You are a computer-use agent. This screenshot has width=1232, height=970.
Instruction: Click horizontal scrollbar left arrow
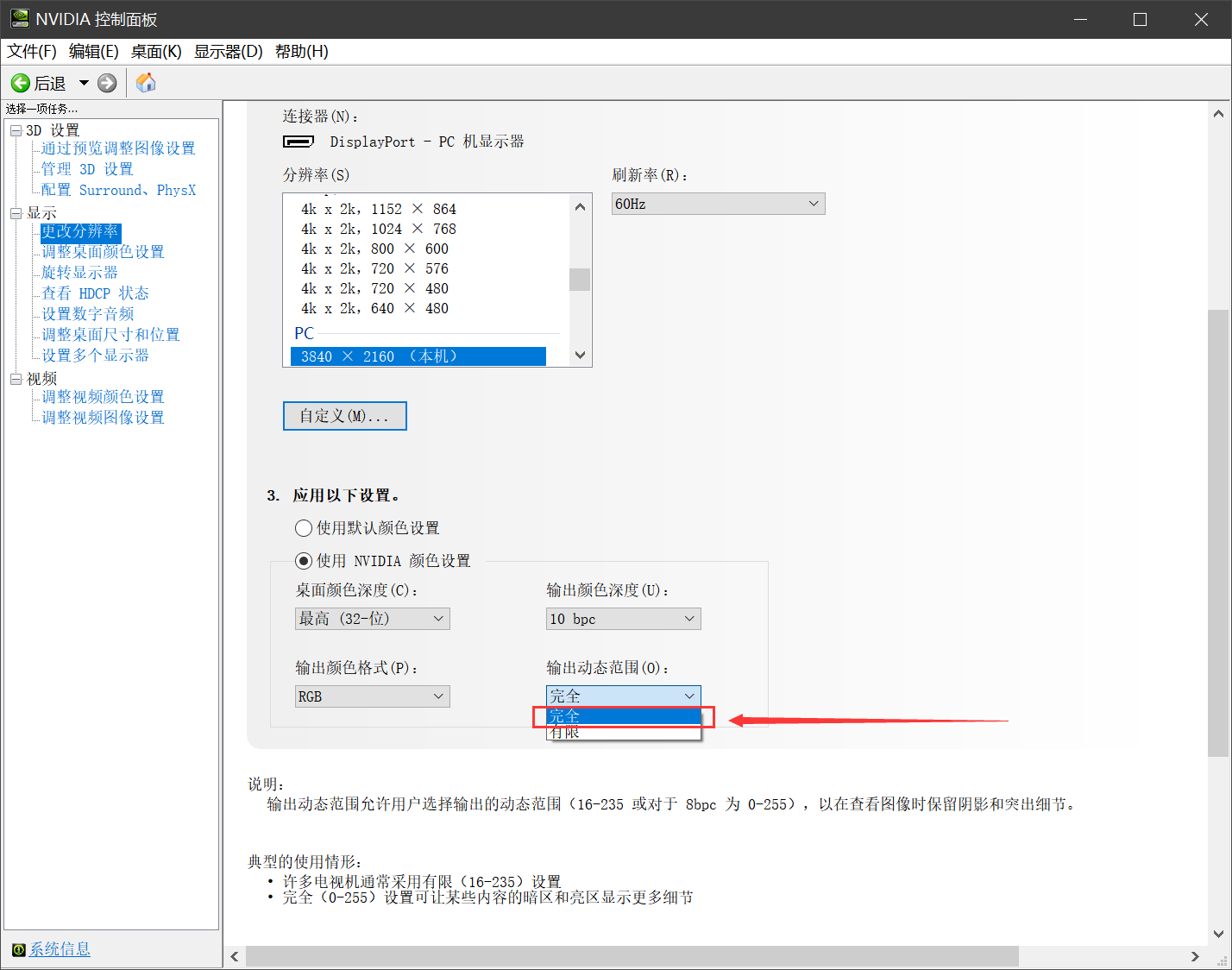point(235,956)
